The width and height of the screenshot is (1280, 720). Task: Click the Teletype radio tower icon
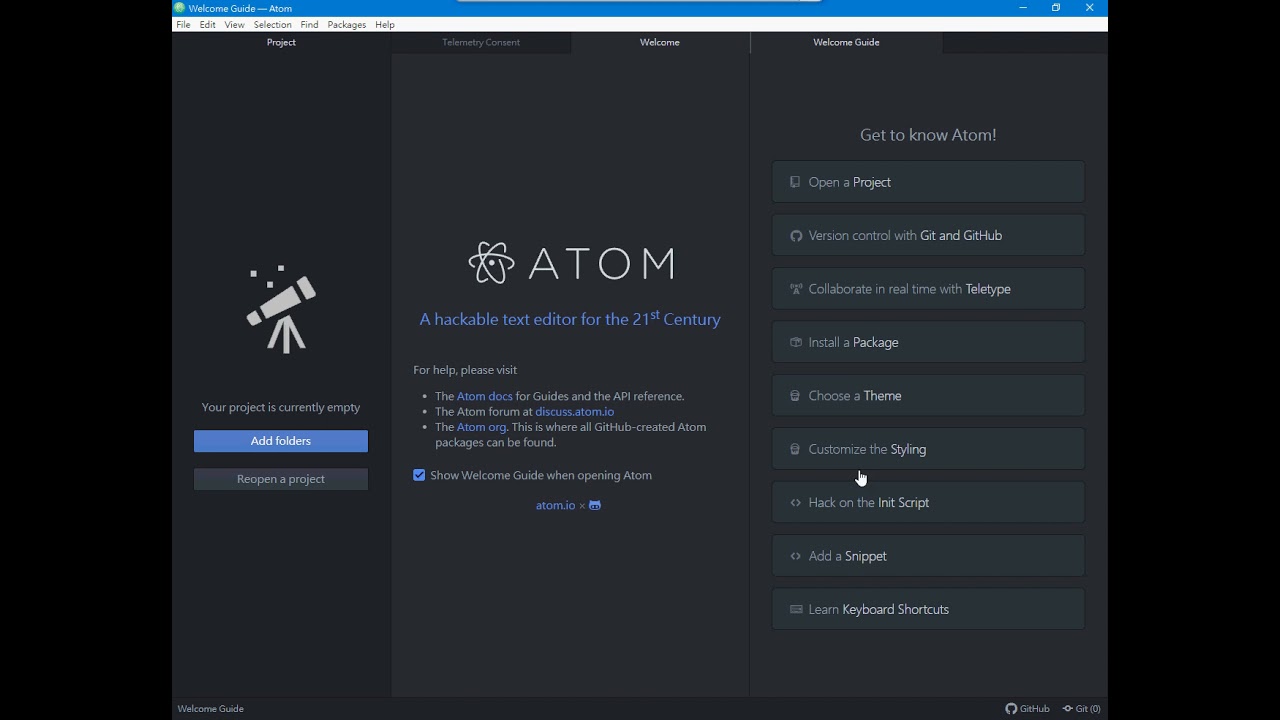796,289
